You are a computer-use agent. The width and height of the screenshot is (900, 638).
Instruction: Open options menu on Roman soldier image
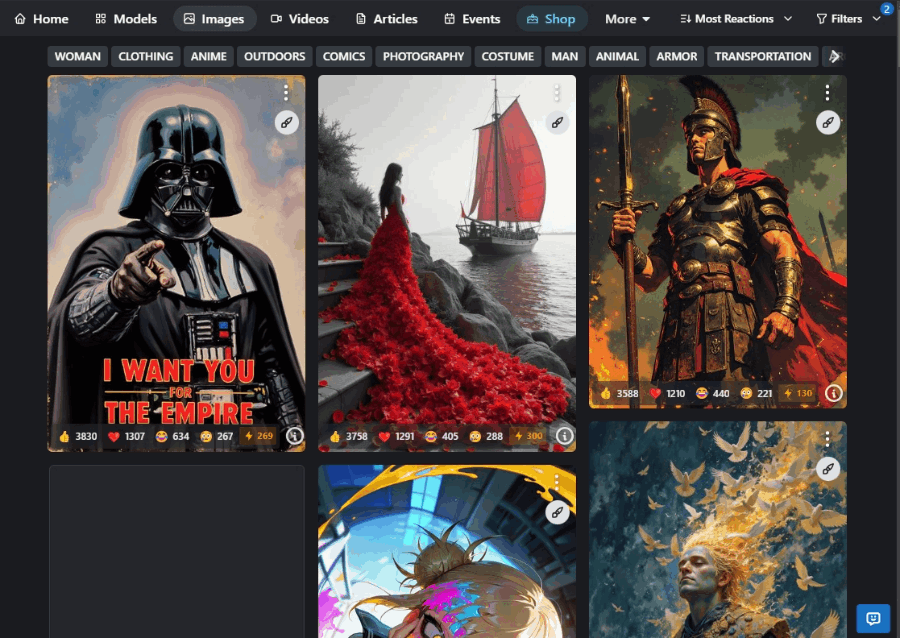(x=827, y=92)
